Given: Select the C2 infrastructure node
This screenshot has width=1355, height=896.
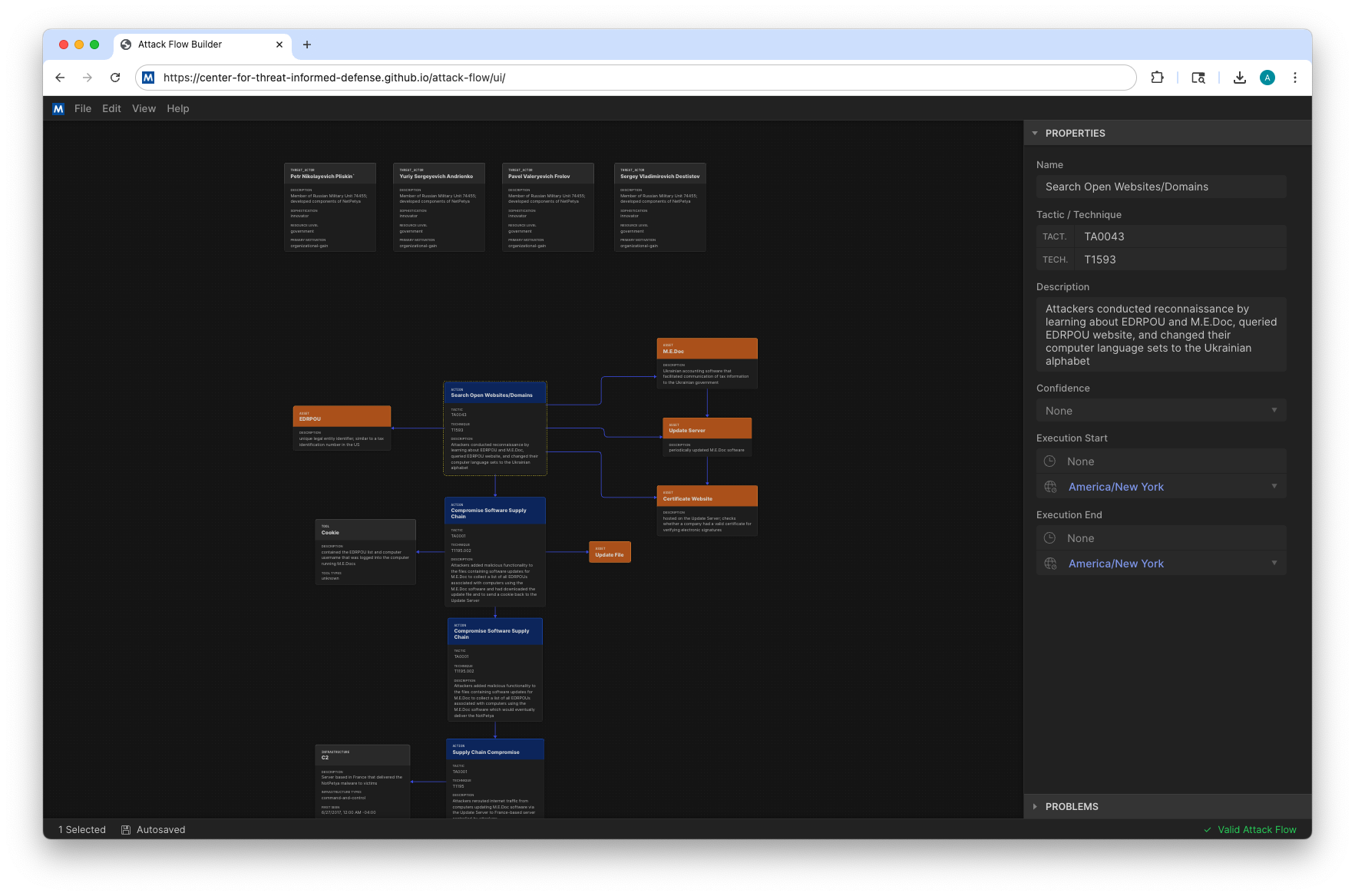Looking at the screenshot, I should click(x=362, y=781).
